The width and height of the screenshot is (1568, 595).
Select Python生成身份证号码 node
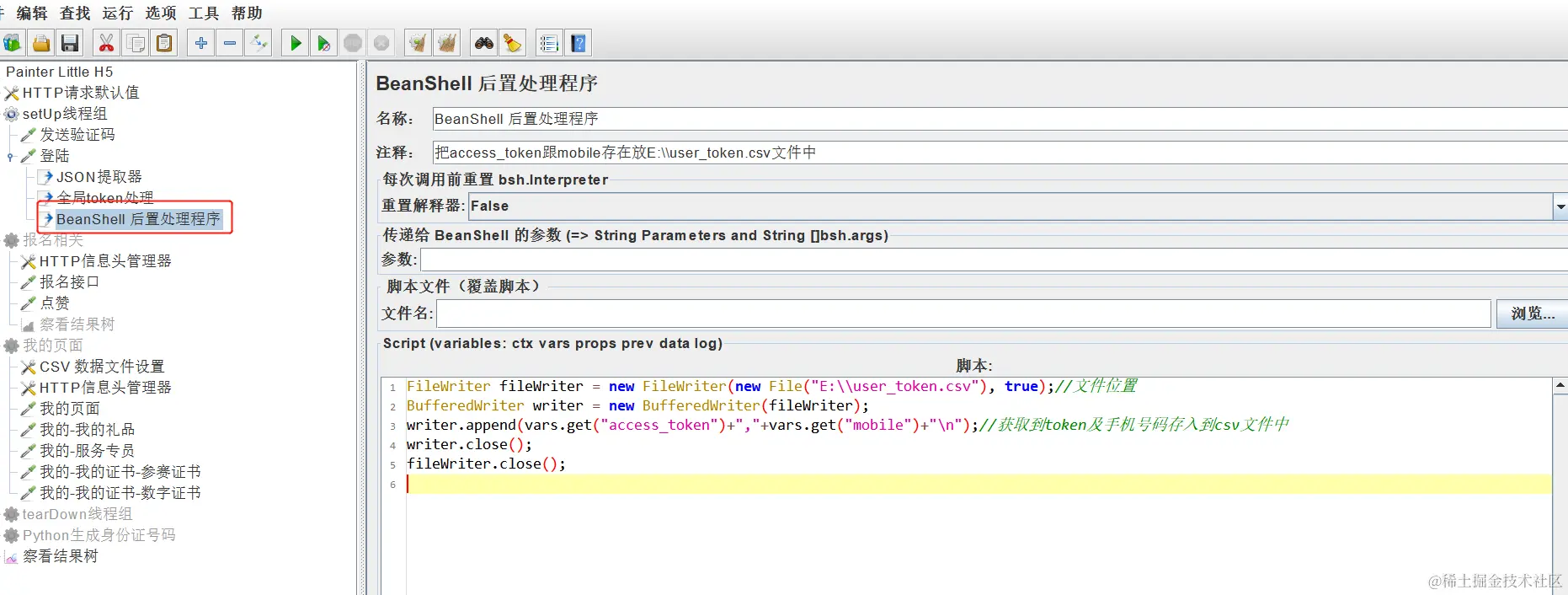click(99, 535)
